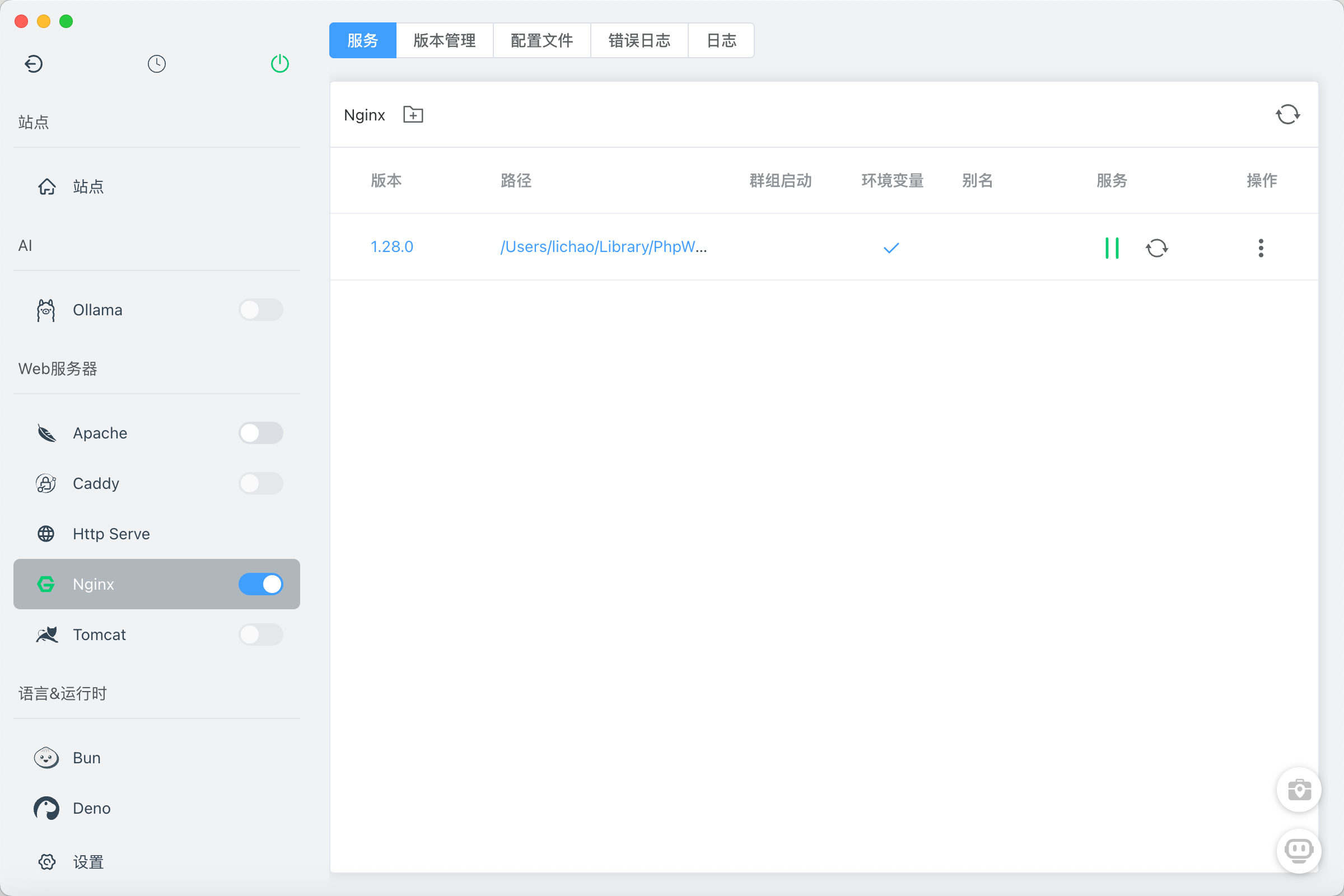Enable the Ollama toggle switch
Image resolution: width=1344 pixels, height=896 pixels.
(x=260, y=310)
